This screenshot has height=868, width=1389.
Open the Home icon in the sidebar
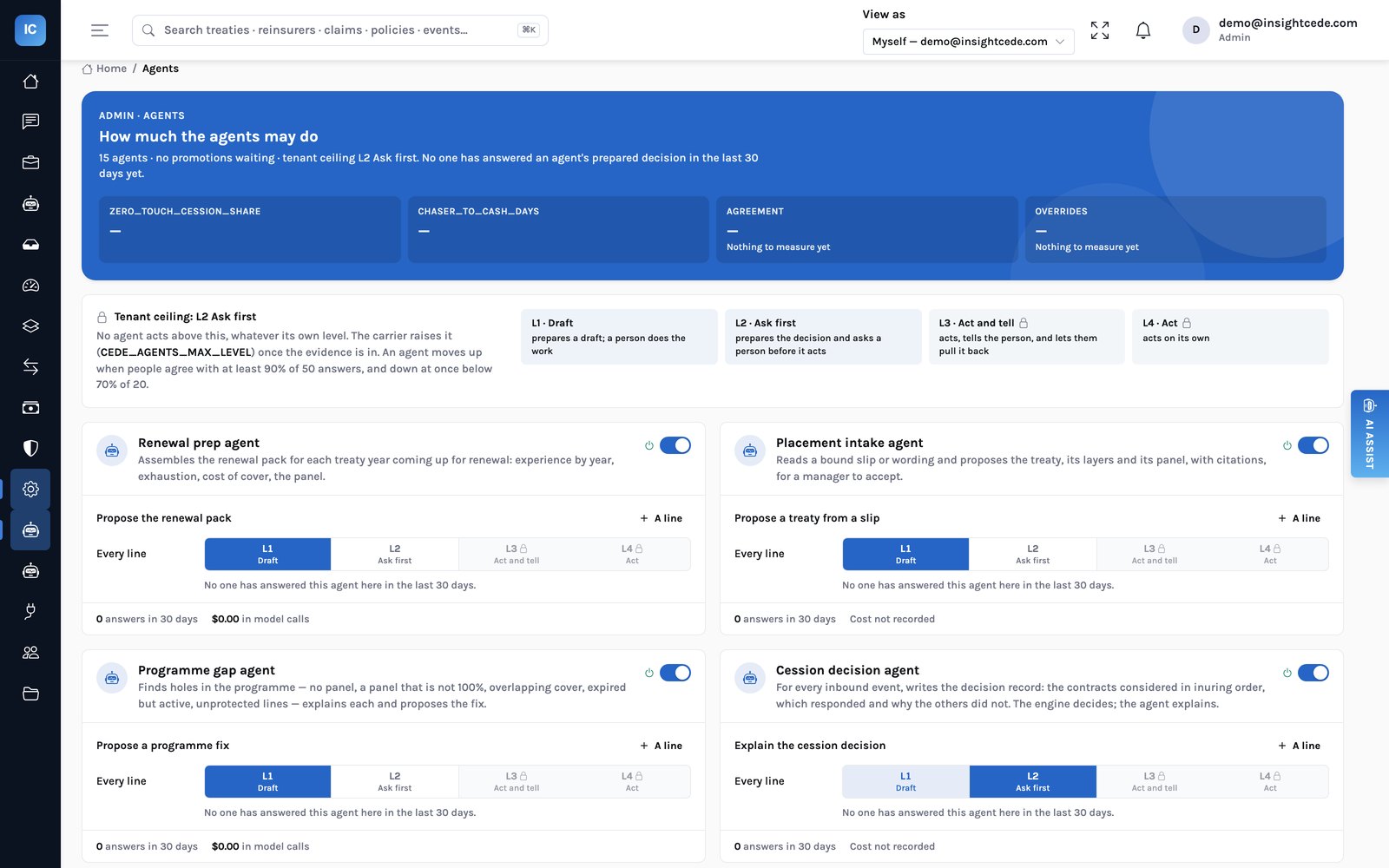[x=30, y=81]
